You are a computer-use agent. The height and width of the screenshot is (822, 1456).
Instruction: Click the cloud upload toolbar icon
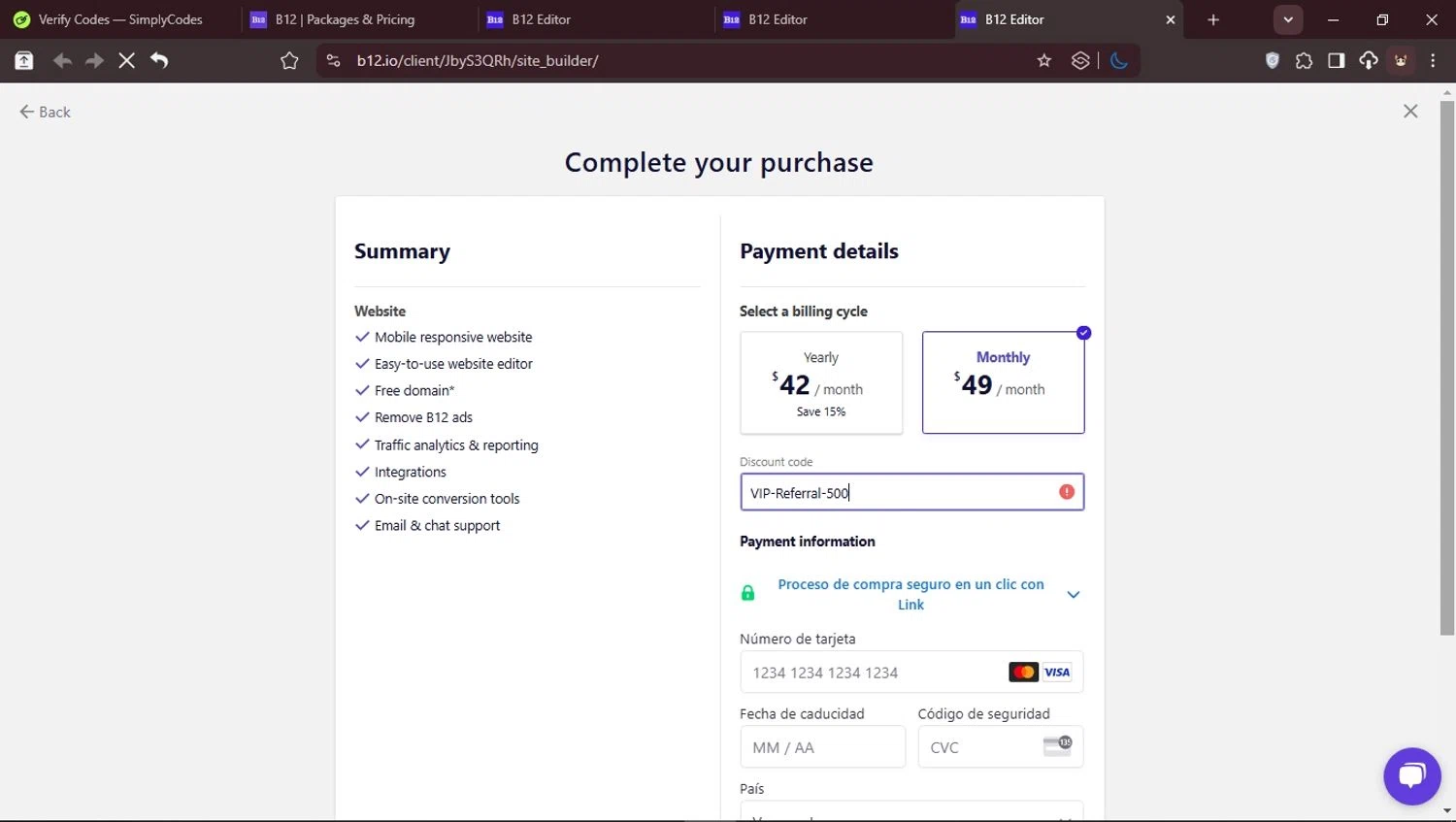pyautogui.click(x=1369, y=60)
